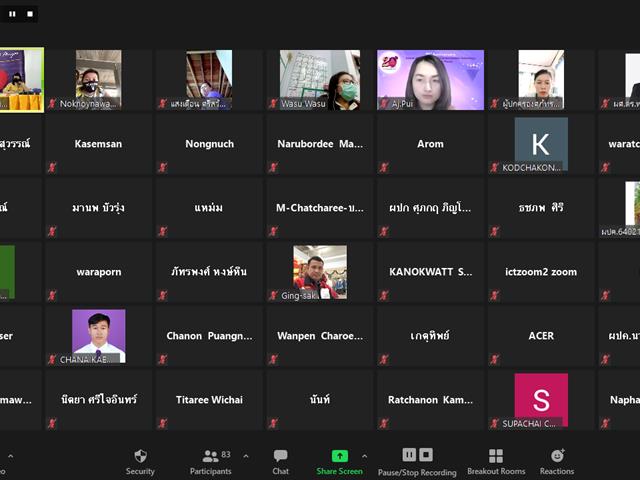Viewport: 640px width, 480px height.
Task: Select the SUPACHAI letter S avatar
Action: (541, 400)
